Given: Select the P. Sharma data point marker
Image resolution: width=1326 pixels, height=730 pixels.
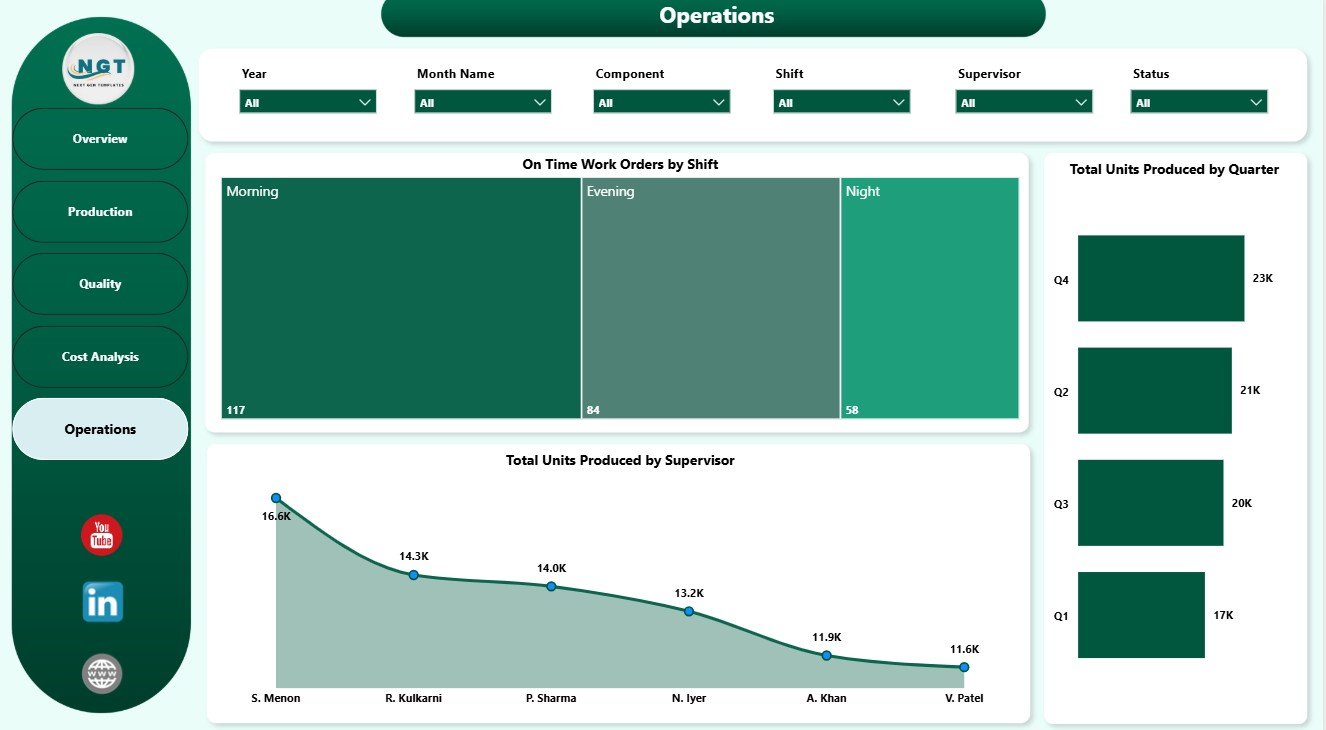Looking at the screenshot, I should pyautogui.click(x=551, y=586).
